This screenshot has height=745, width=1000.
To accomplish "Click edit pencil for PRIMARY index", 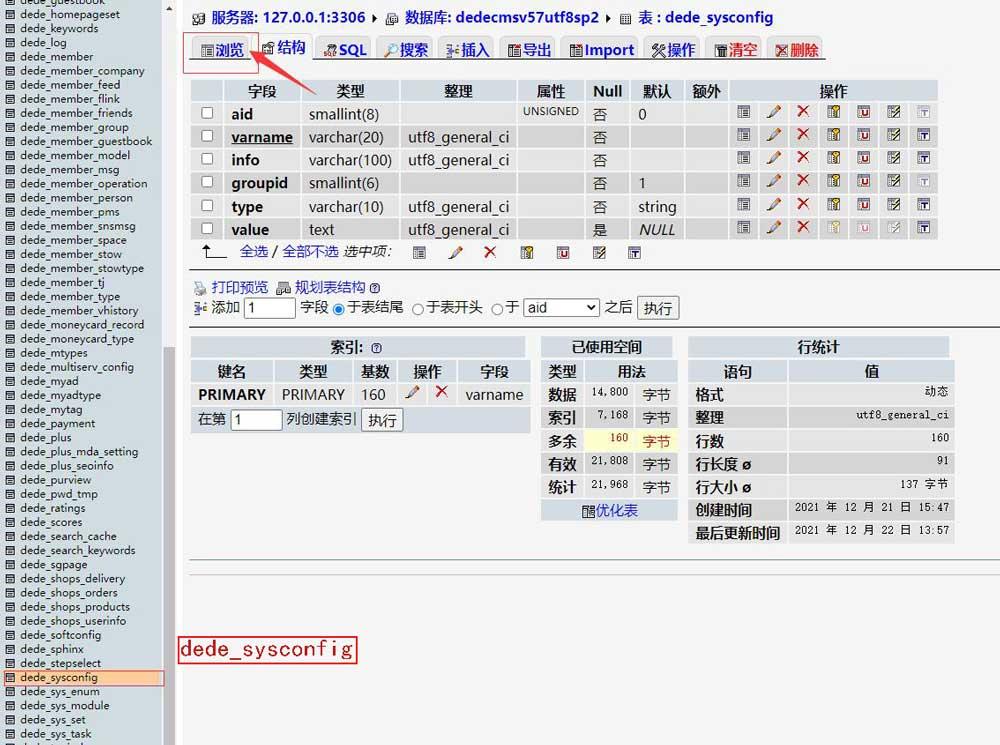I will click(x=413, y=392).
